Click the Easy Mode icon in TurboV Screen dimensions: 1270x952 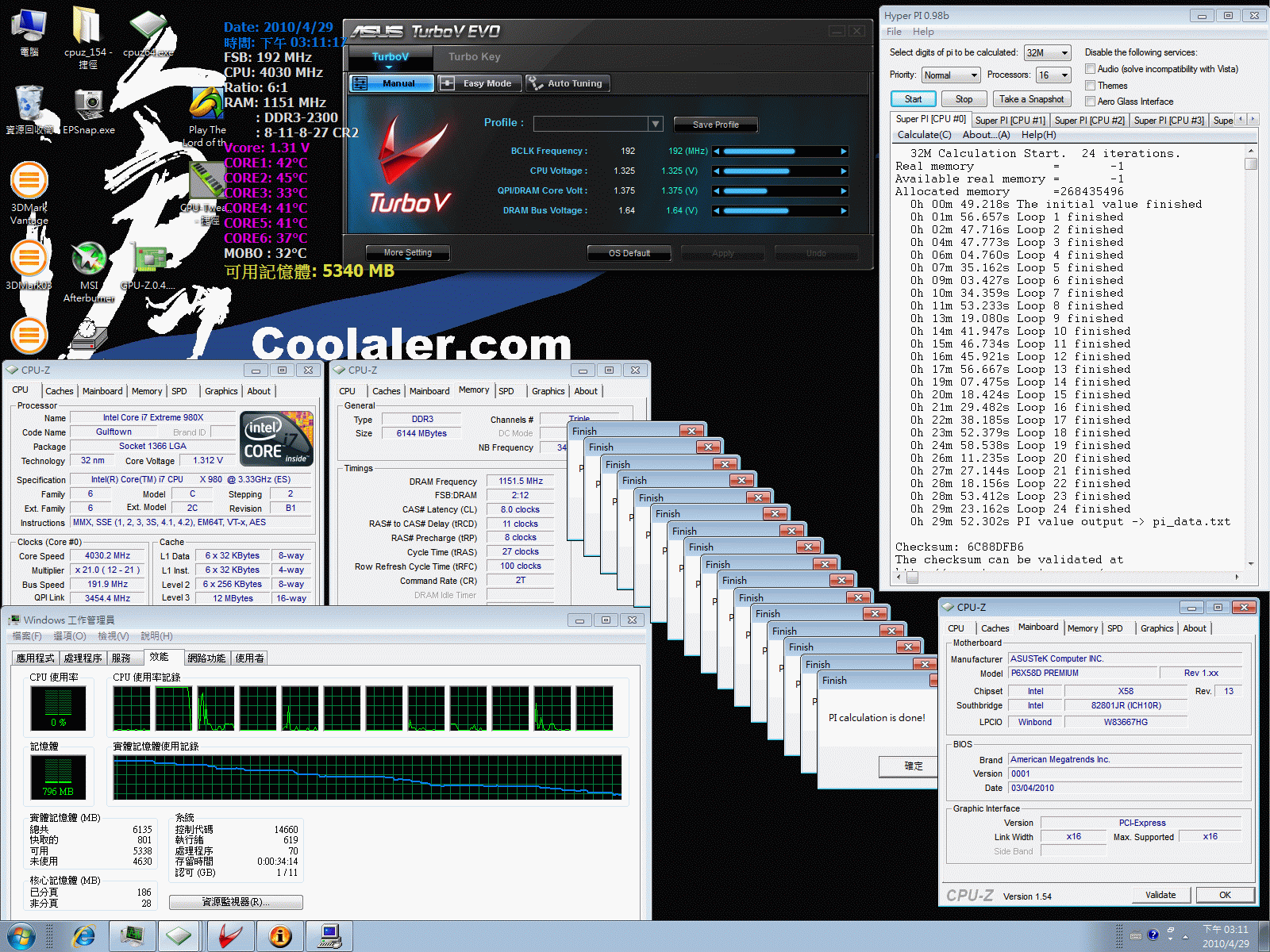tap(447, 83)
